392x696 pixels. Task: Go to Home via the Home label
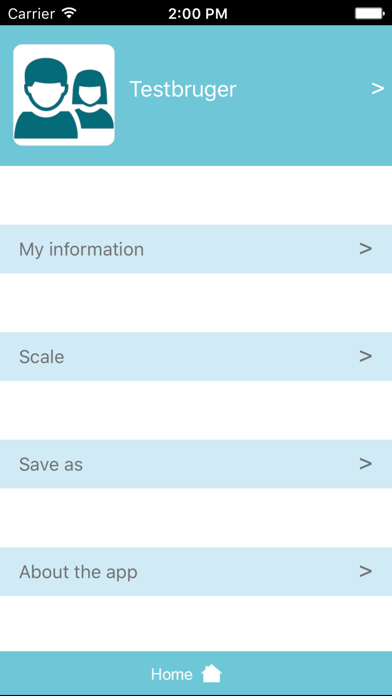point(172,675)
